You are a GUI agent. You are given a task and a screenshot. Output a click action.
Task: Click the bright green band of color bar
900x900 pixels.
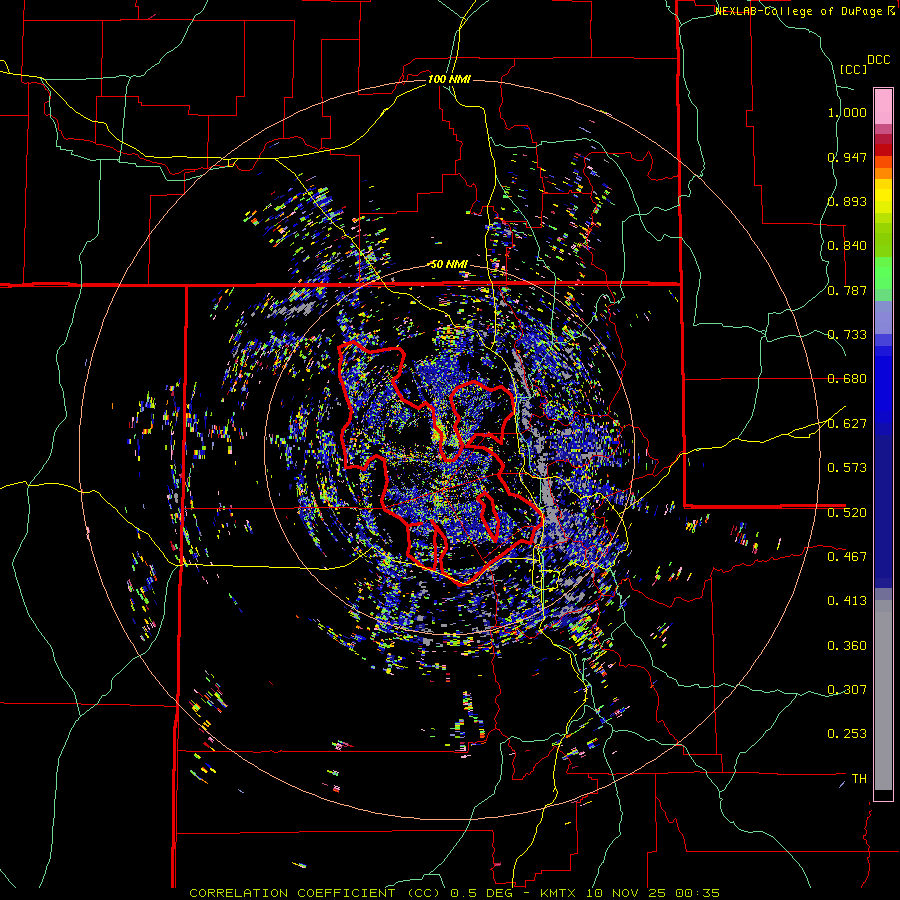pos(883,273)
